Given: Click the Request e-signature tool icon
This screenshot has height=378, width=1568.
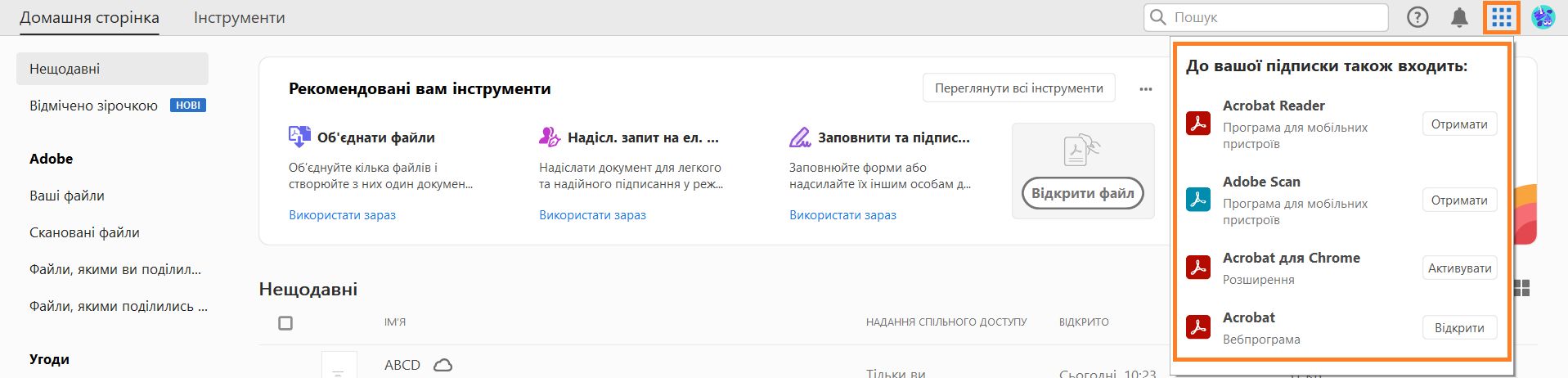Looking at the screenshot, I should click(x=550, y=137).
